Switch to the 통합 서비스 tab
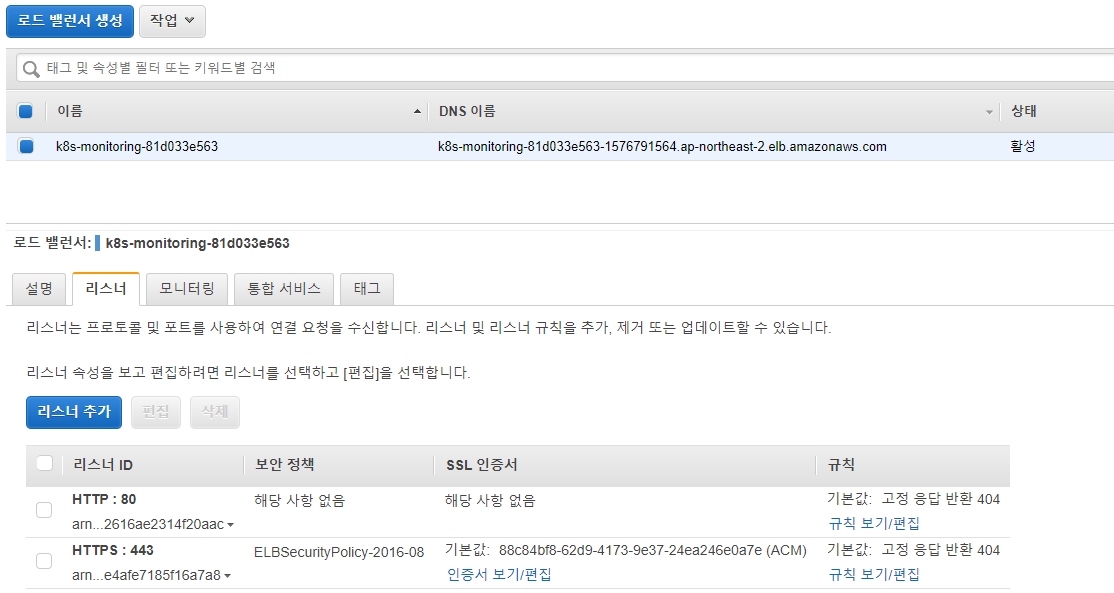The image size is (1114, 593). pos(283,288)
